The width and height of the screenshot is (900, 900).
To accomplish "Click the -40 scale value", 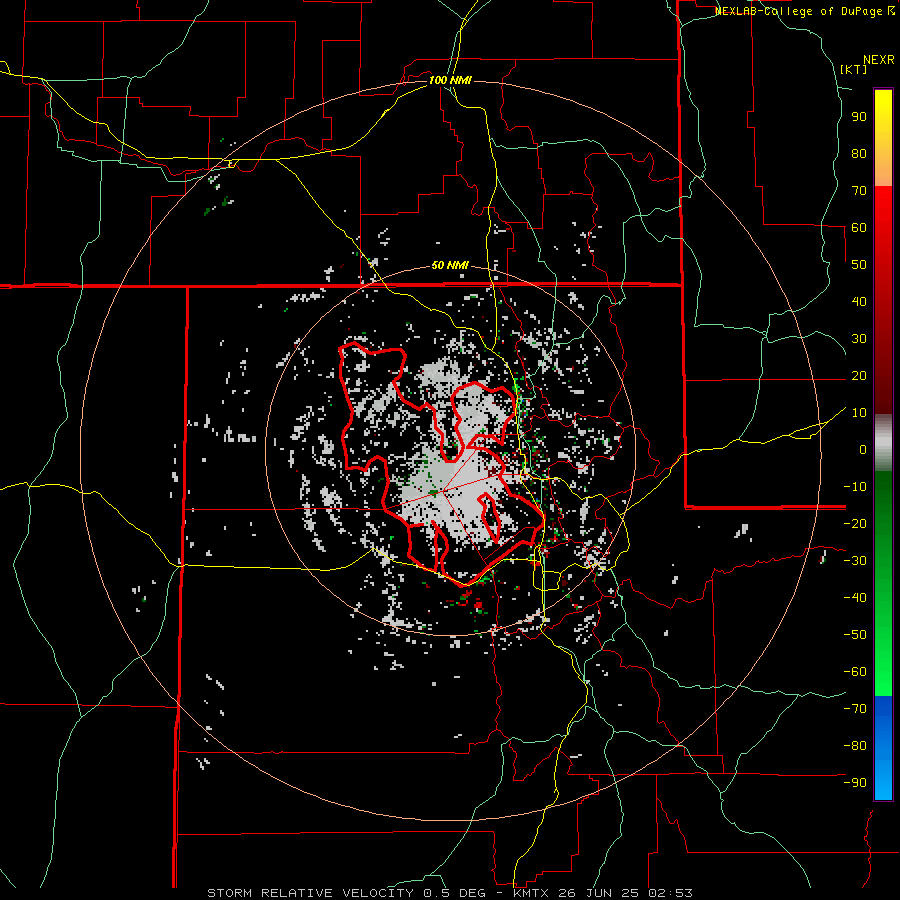I will pyautogui.click(x=855, y=598).
